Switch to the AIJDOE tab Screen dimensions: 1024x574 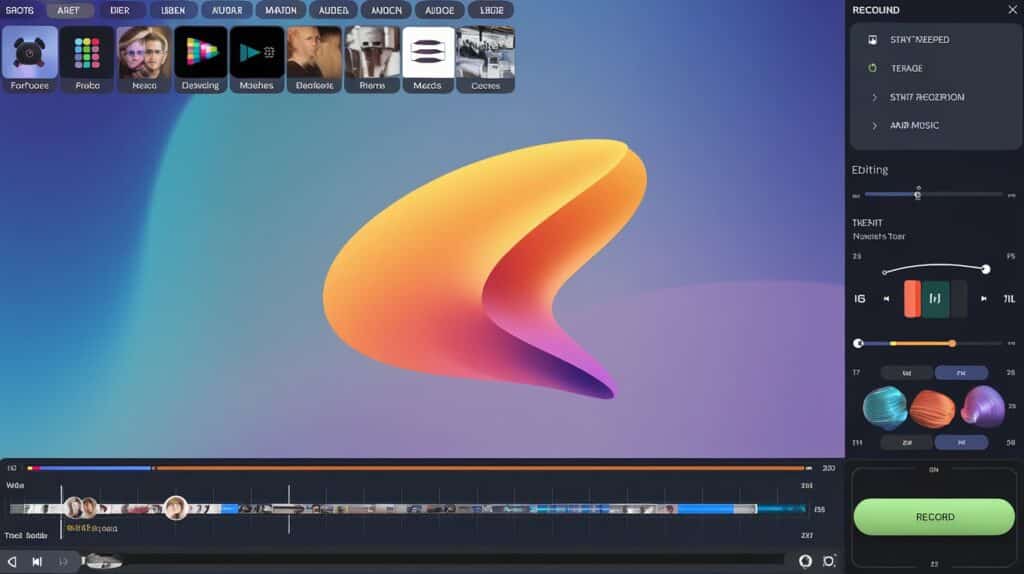click(x=440, y=10)
